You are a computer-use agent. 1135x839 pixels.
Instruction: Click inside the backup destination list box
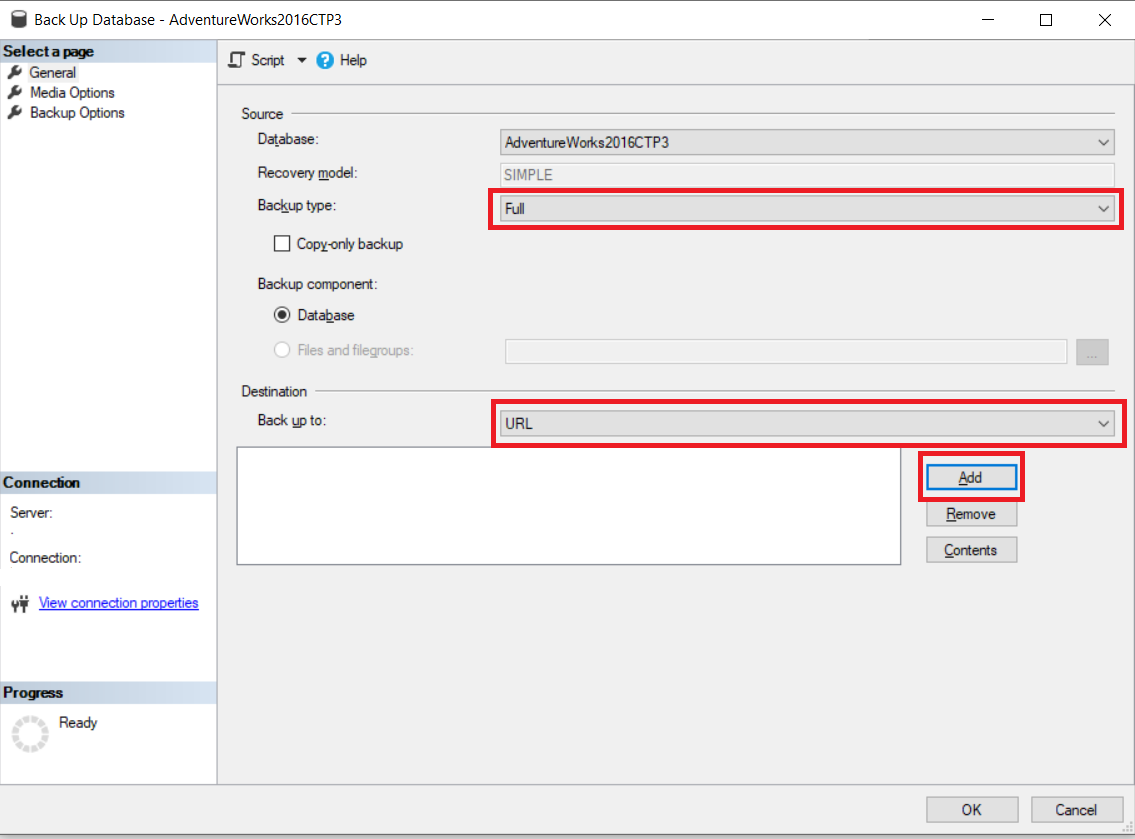tap(568, 506)
